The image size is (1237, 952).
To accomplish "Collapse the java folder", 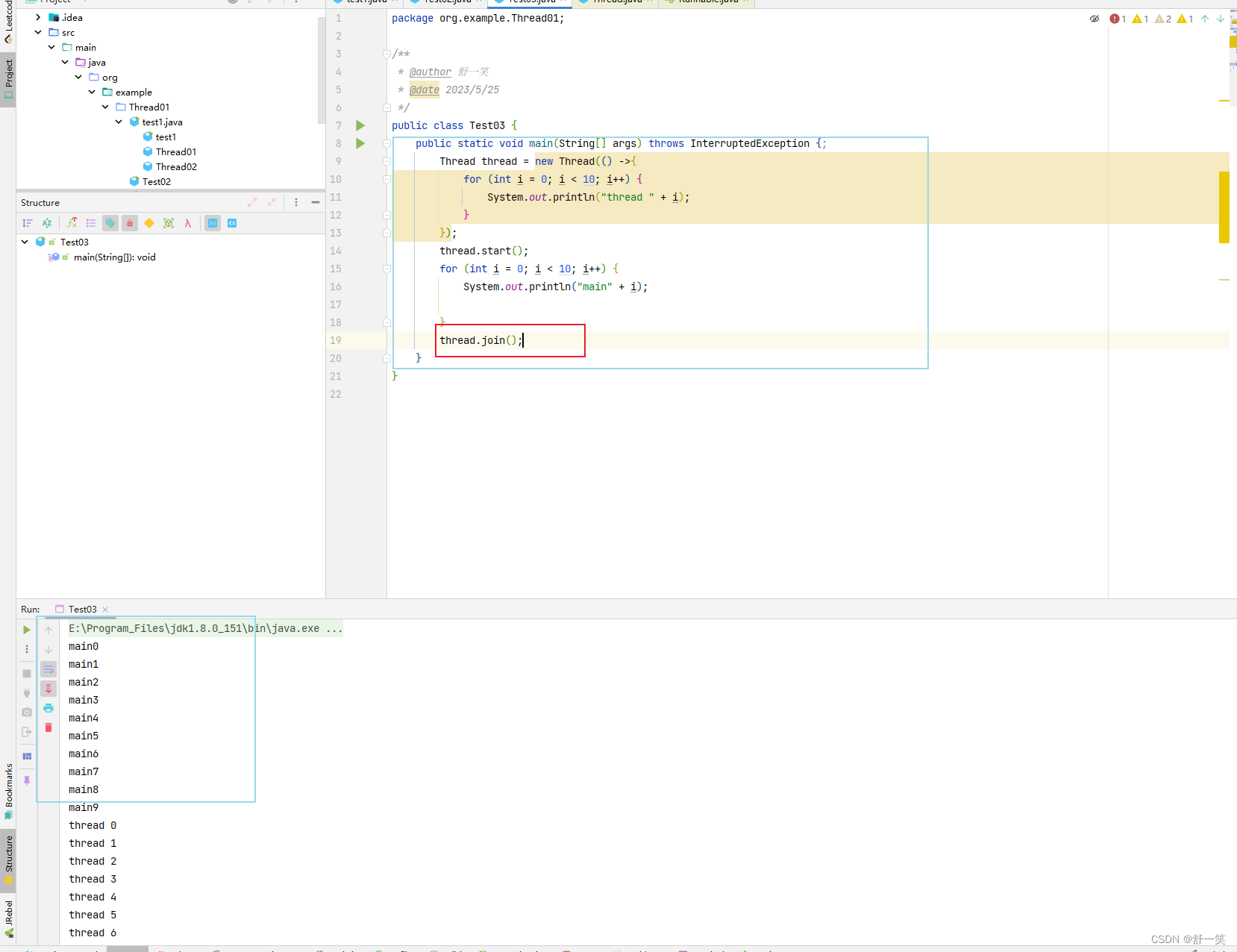I will [x=65, y=62].
